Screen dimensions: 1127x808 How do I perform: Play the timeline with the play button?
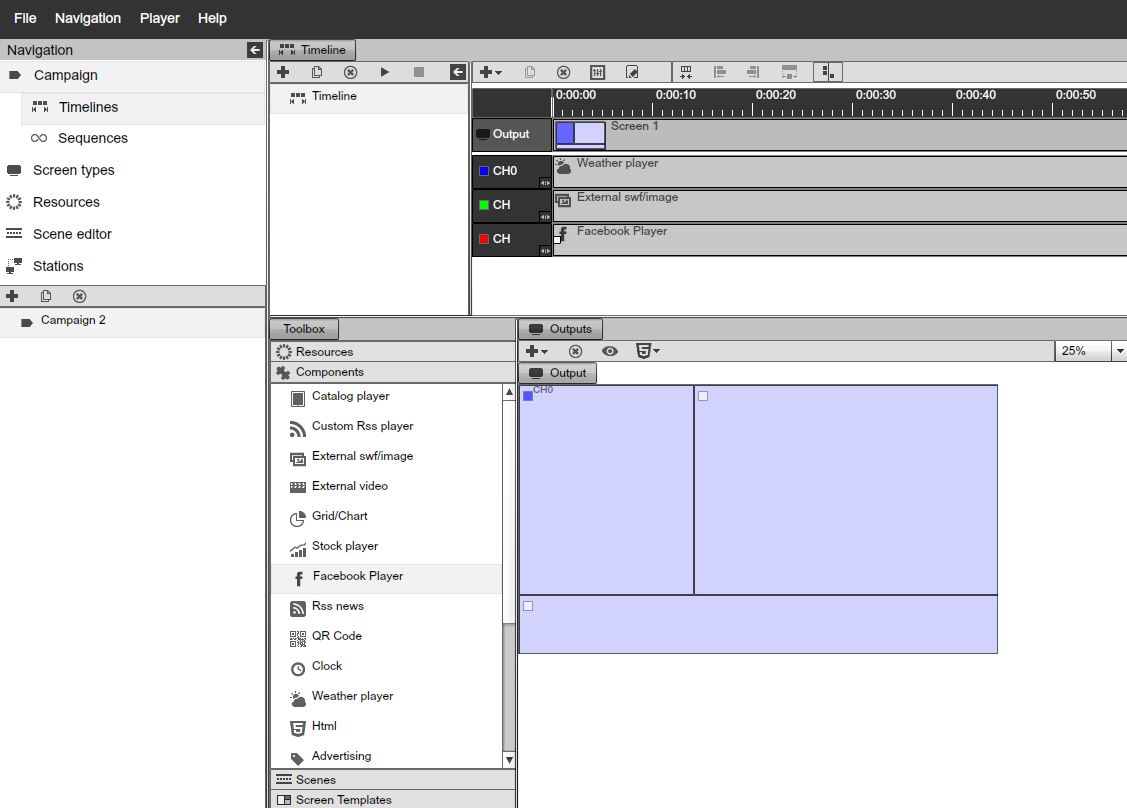[385, 72]
